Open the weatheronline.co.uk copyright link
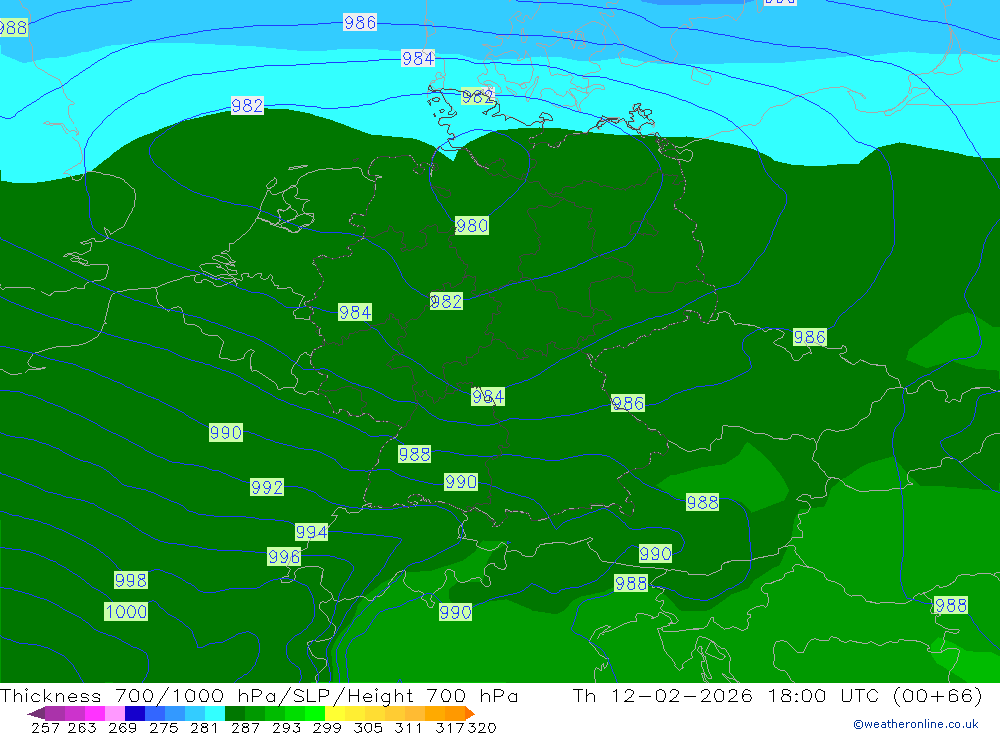The image size is (1000, 733). 915,724
